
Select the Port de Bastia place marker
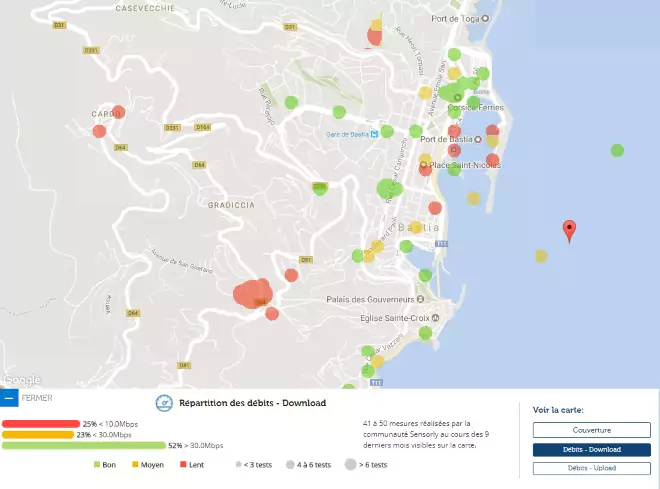[x=478, y=139]
